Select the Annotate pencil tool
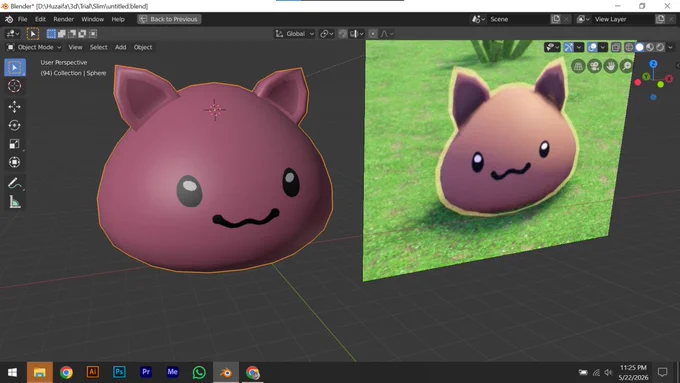Screen dimensions: 680x383 point(15,183)
